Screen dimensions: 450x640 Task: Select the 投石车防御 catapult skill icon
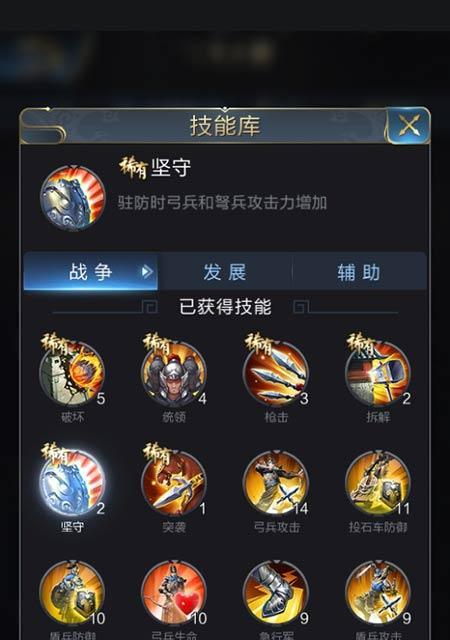pos(378,483)
